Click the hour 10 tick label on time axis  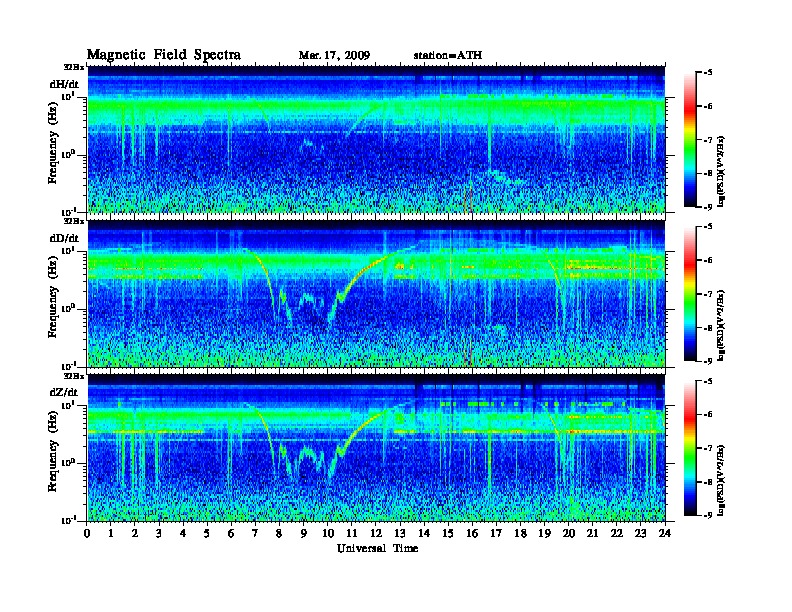click(328, 533)
